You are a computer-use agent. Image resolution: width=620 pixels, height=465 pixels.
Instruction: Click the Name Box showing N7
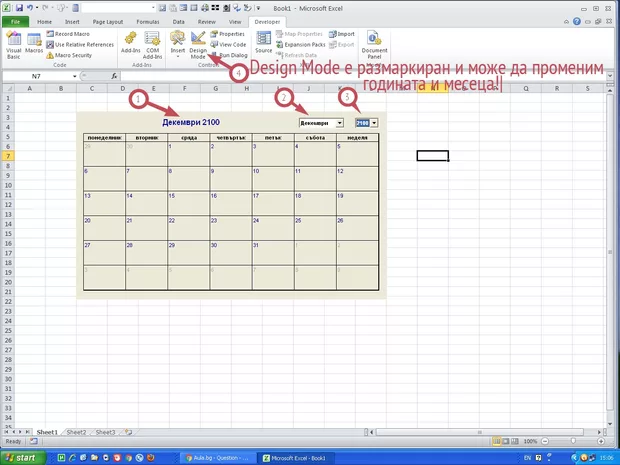(36, 76)
